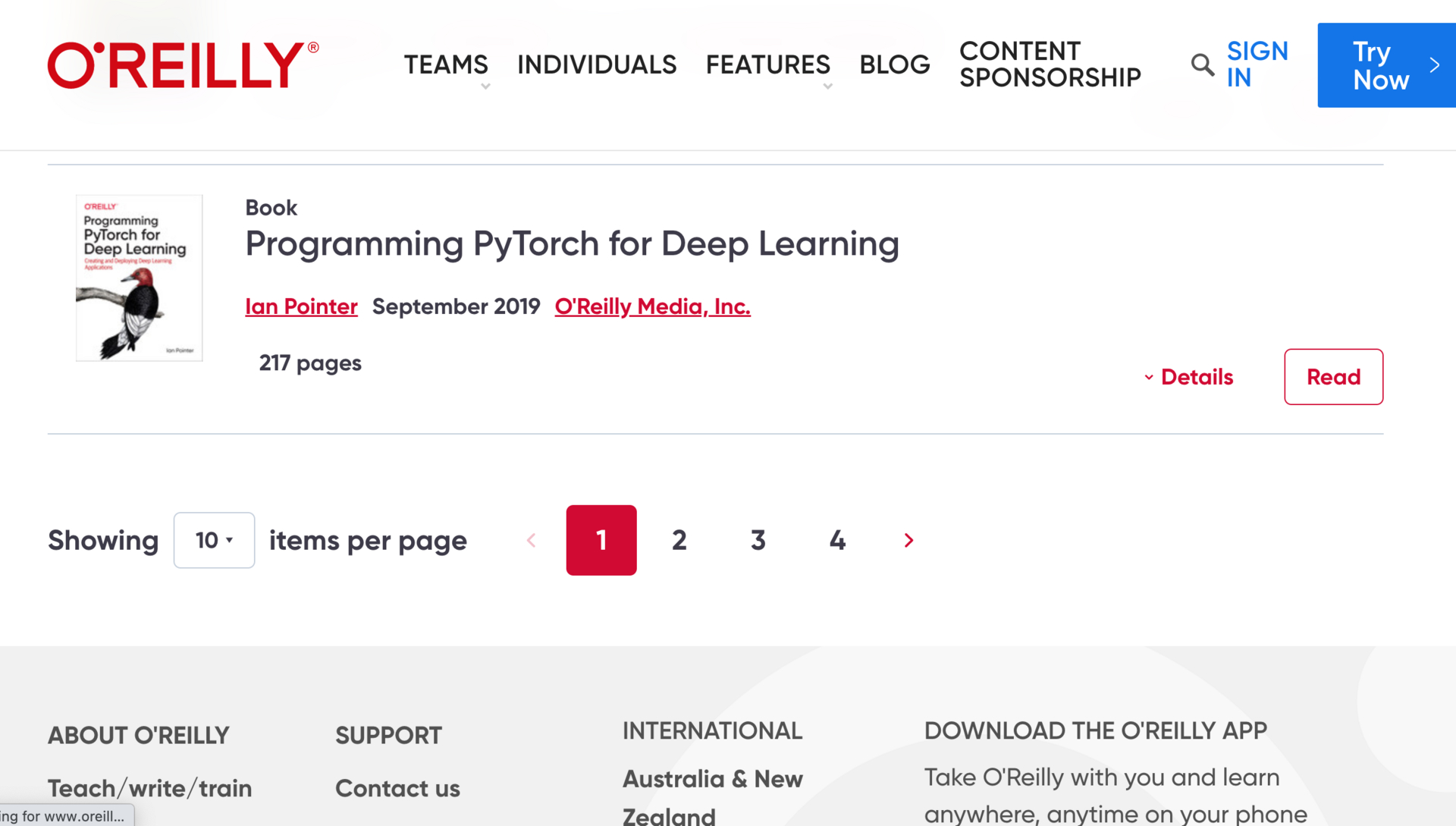Open Programming PyTorch for Deep Learning title
Image resolution: width=1456 pixels, height=826 pixels.
pos(572,244)
